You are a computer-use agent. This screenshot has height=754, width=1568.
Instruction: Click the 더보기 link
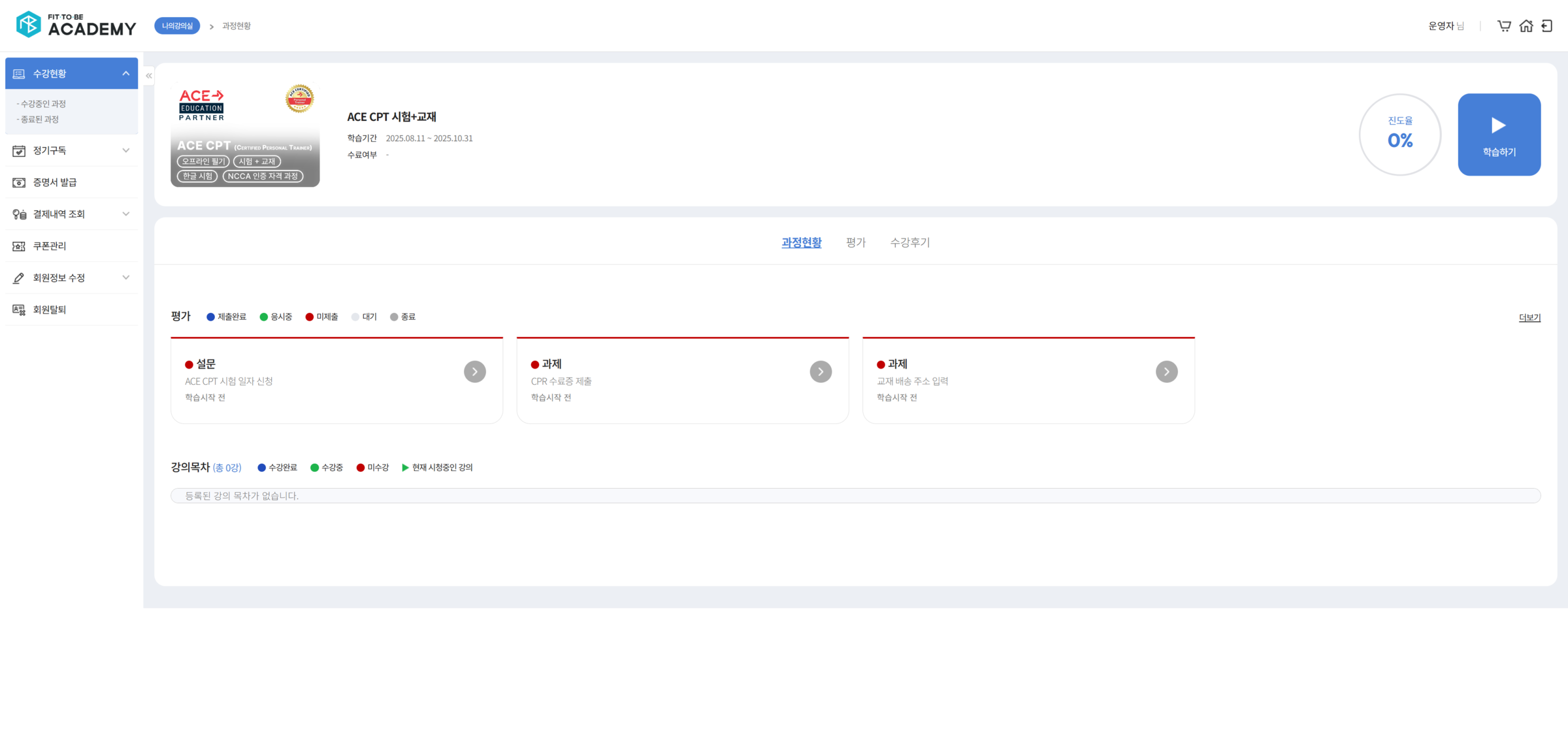(1529, 318)
